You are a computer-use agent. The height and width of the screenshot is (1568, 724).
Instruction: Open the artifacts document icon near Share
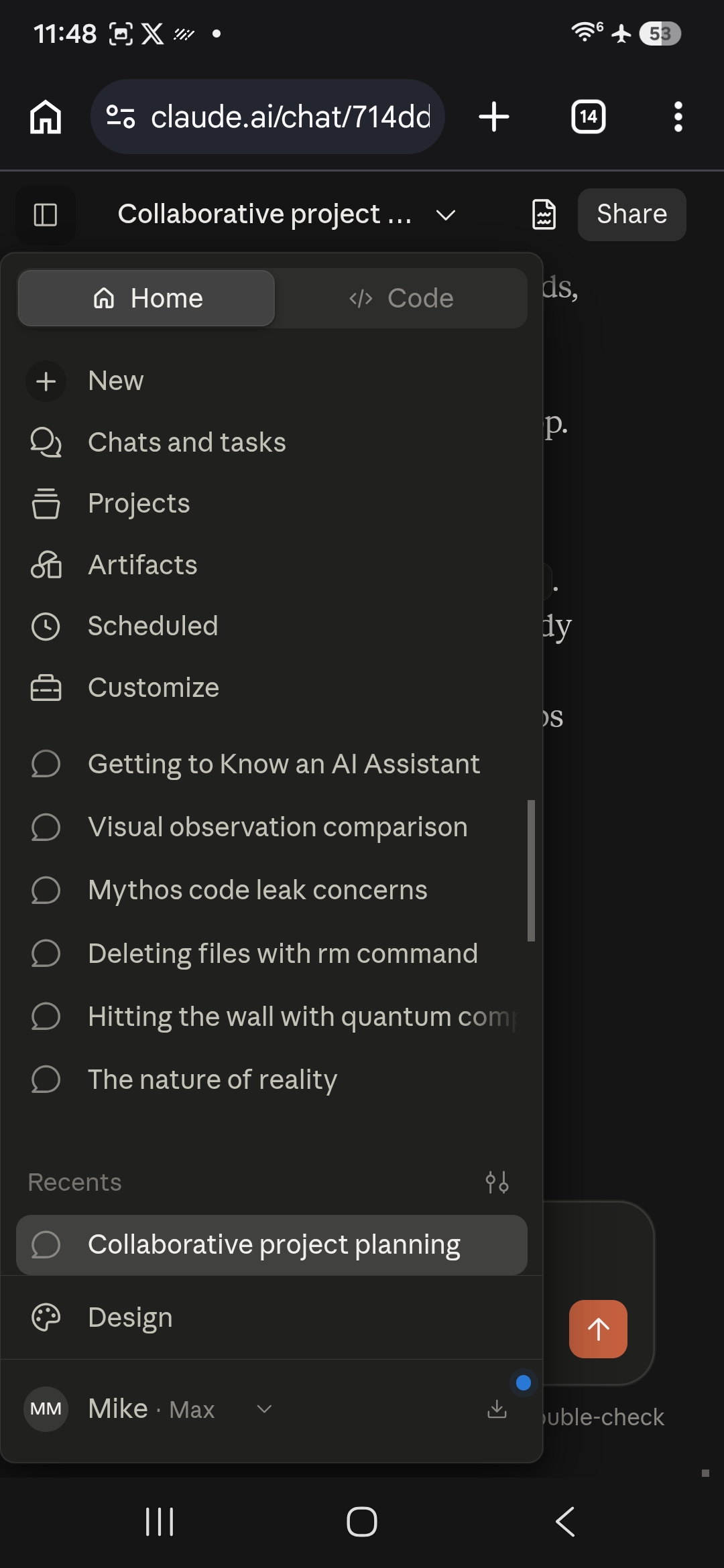point(544,214)
